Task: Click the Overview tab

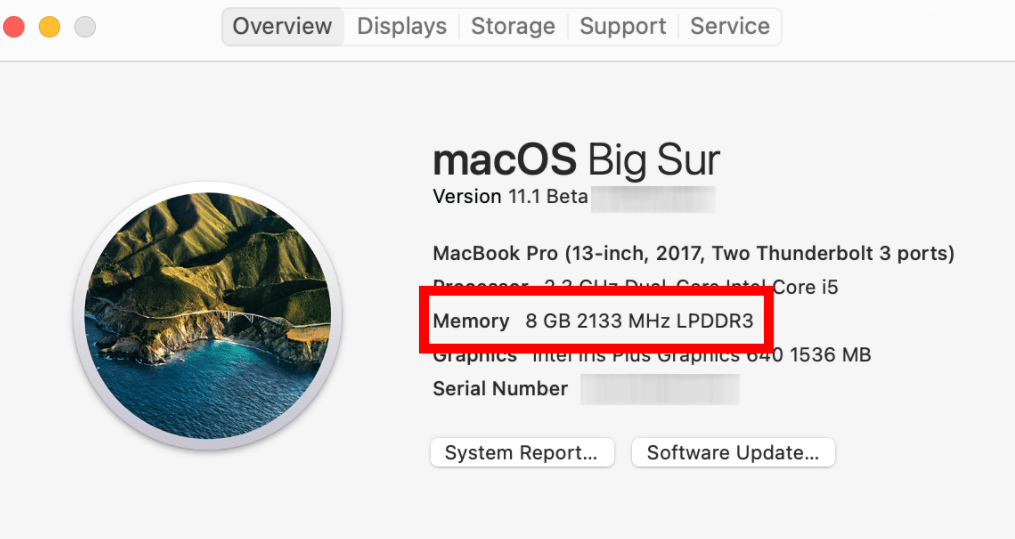Action: 282,26
